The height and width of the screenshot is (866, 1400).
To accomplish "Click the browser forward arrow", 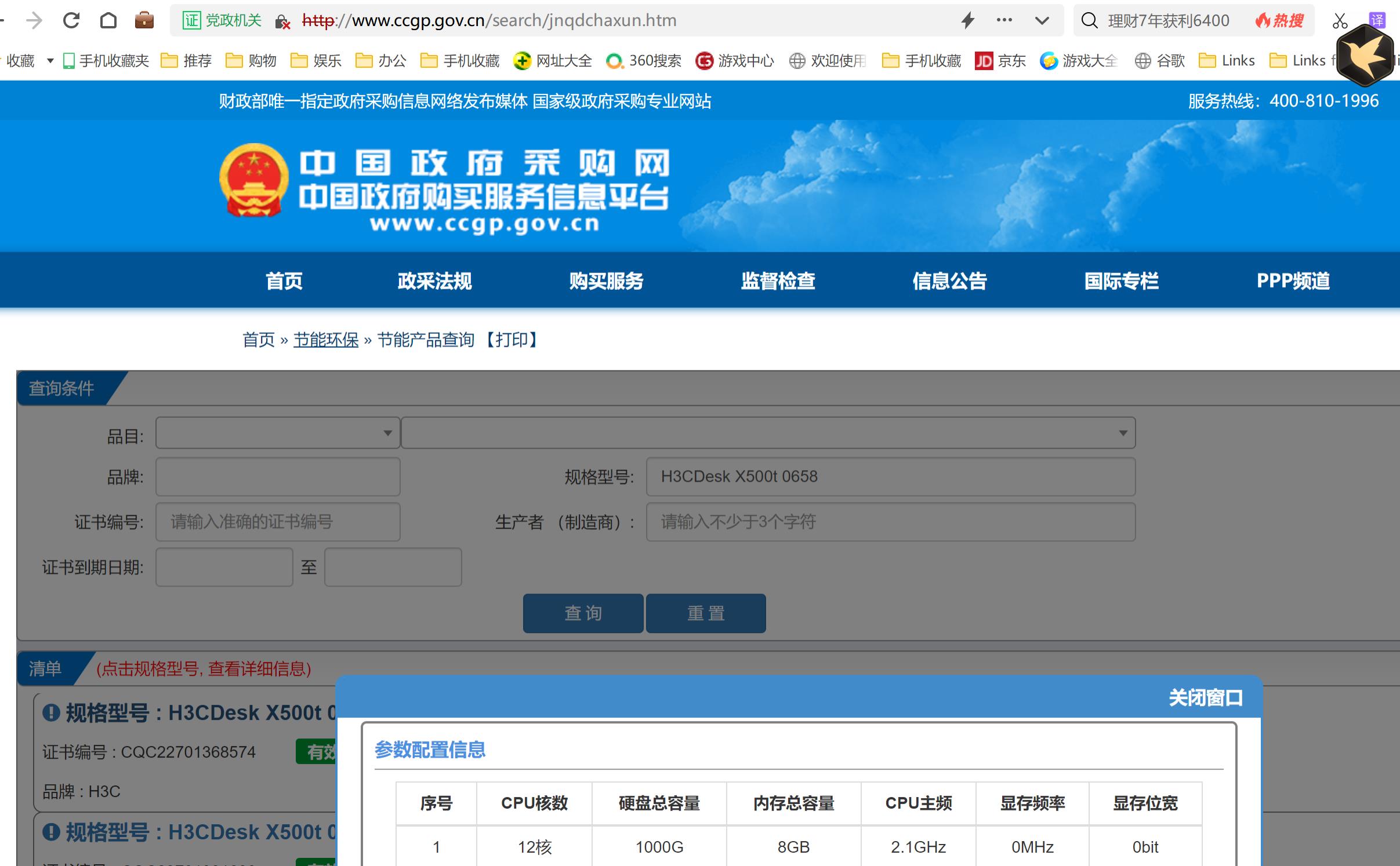I will click(34, 21).
